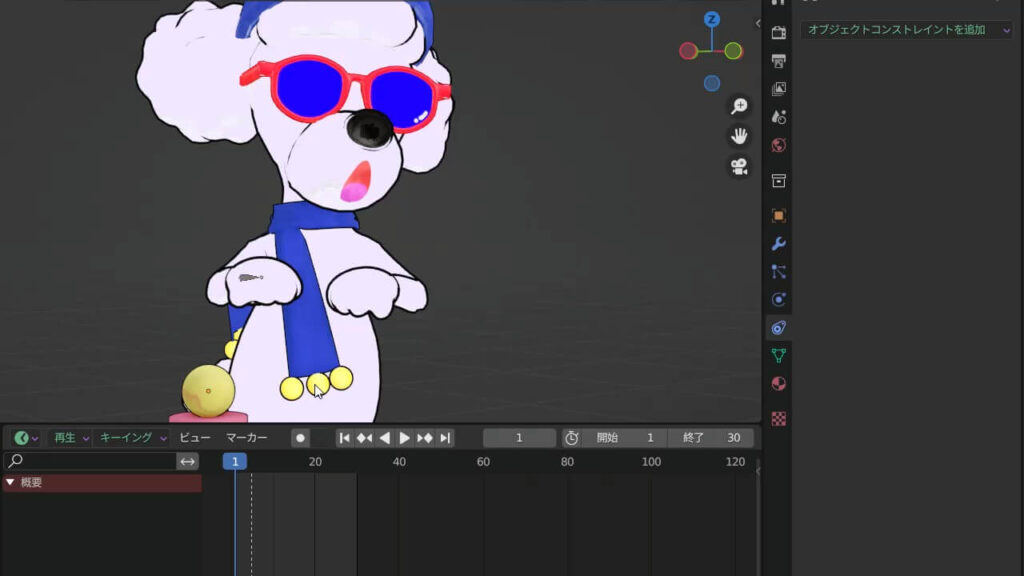Play the animation forward
This screenshot has width=1024, height=576.
click(x=404, y=438)
